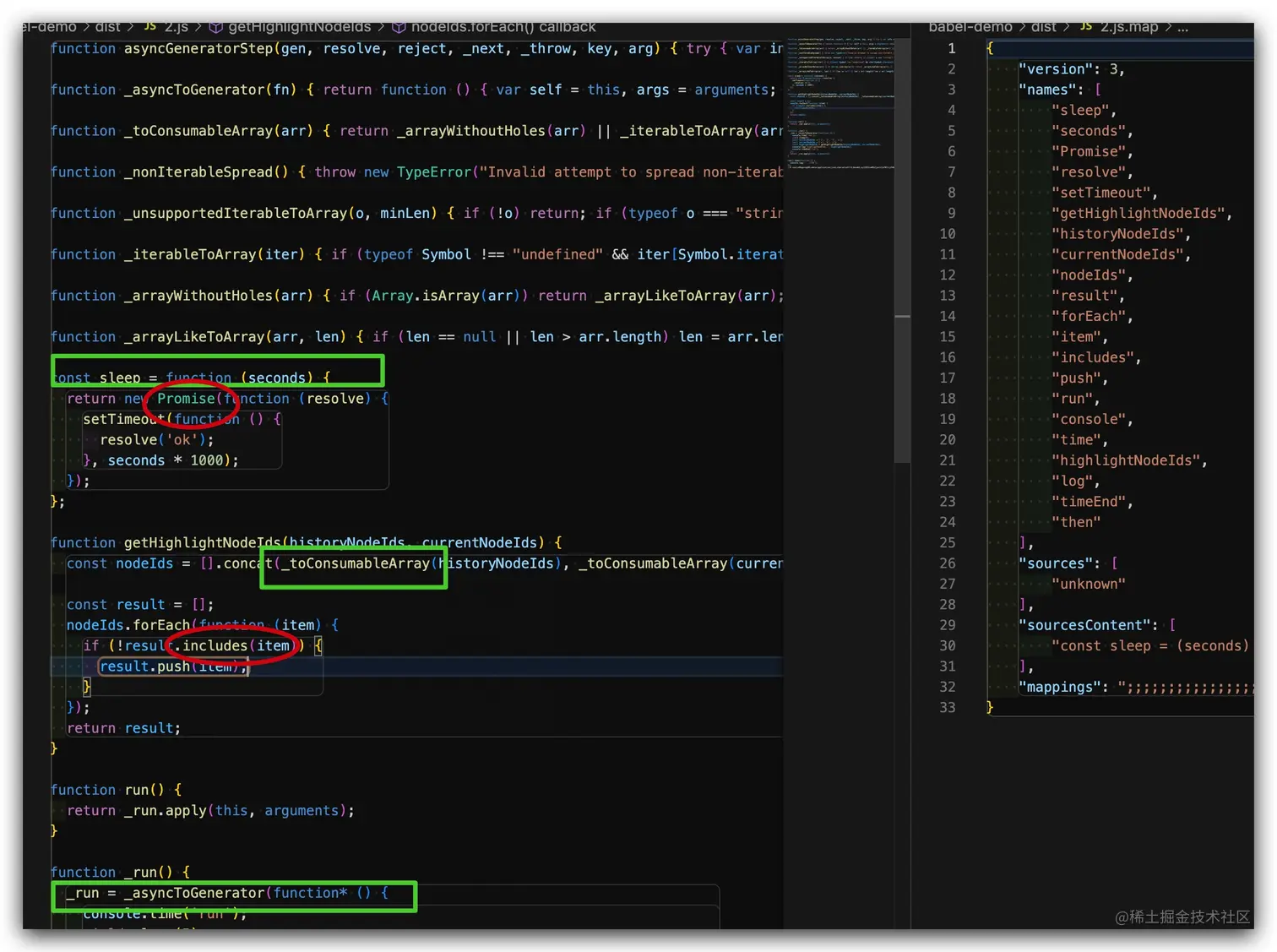Click the symbol icon before nodeIds.forEach() callback
The width and height of the screenshot is (1277, 952).
click(x=398, y=27)
